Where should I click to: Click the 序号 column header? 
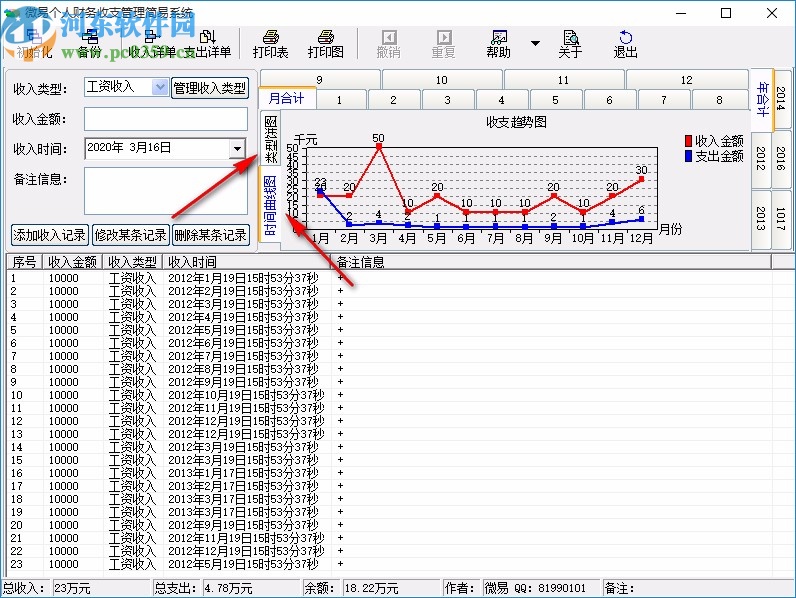click(24, 262)
